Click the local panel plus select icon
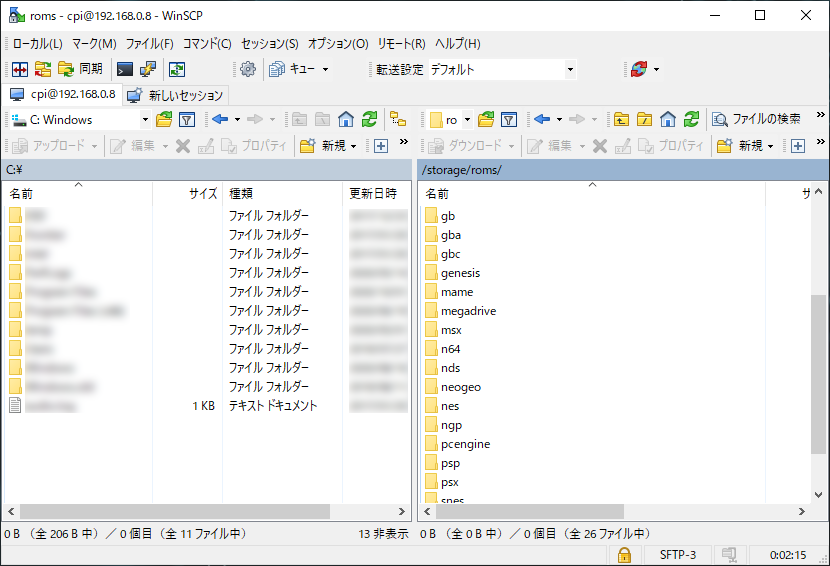The width and height of the screenshot is (830, 566). click(x=381, y=146)
